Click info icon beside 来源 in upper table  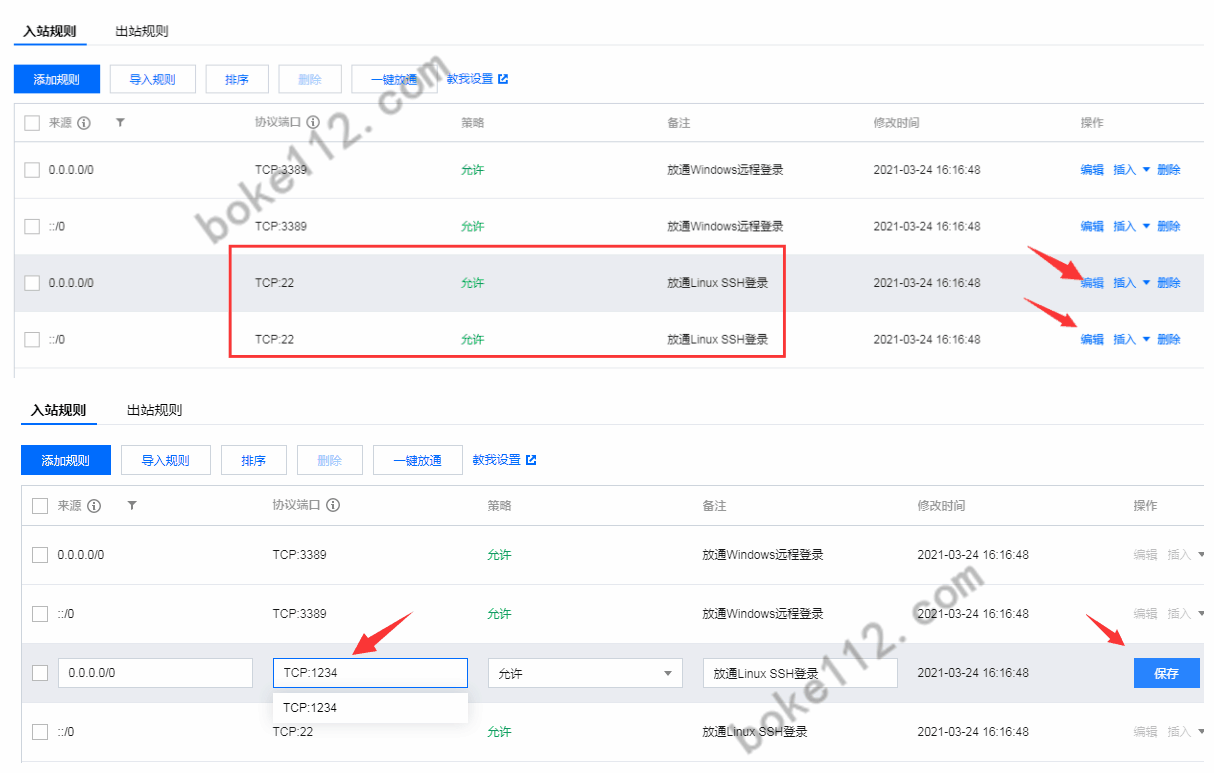(x=84, y=123)
